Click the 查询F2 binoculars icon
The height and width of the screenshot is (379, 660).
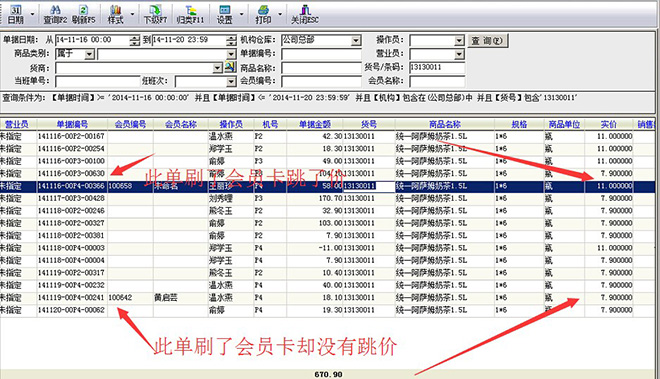55,10
